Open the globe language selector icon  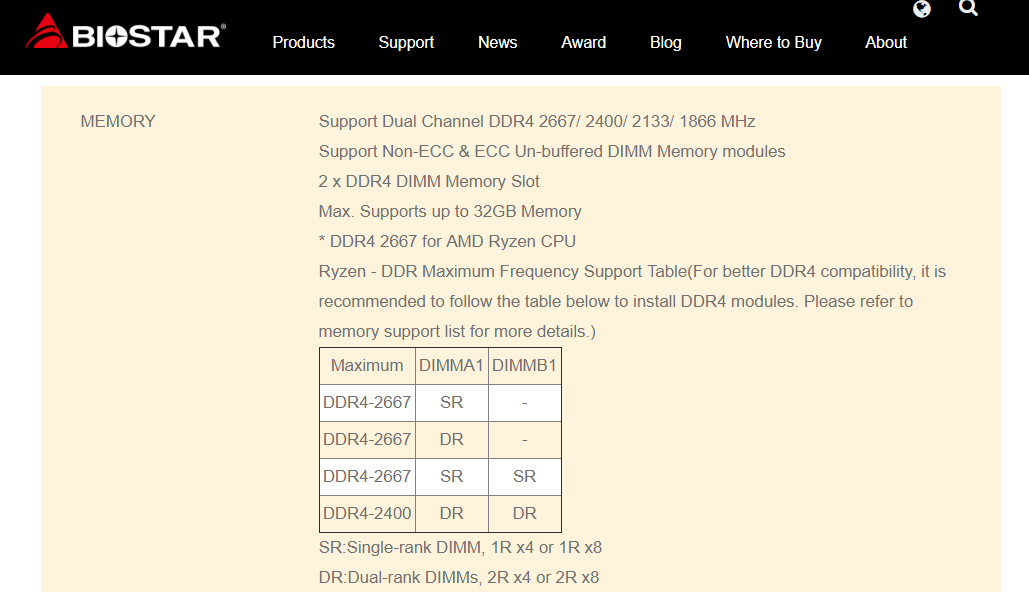tap(921, 9)
